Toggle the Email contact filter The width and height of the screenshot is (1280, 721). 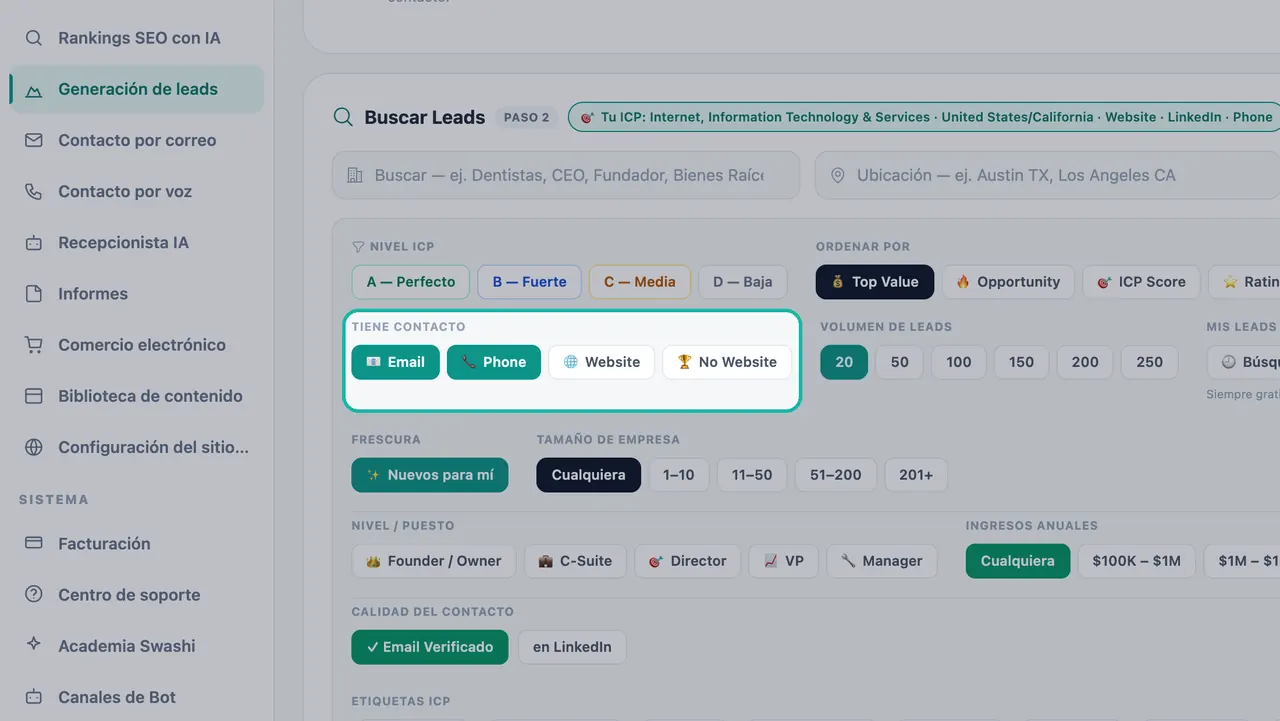coord(395,362)
